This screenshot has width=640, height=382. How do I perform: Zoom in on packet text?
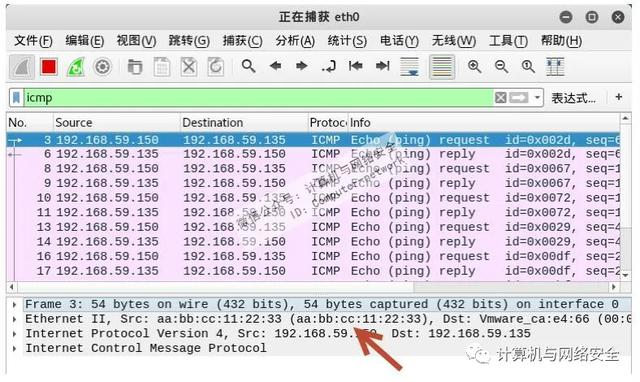tap(474, 66)
